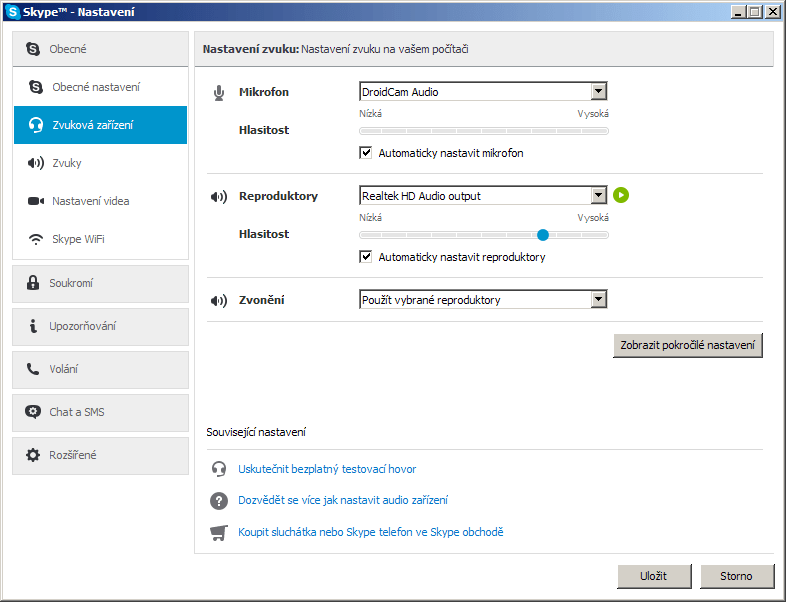Play test sound with green play icon
Screen dimensions: 786x602
pos(621,195)
